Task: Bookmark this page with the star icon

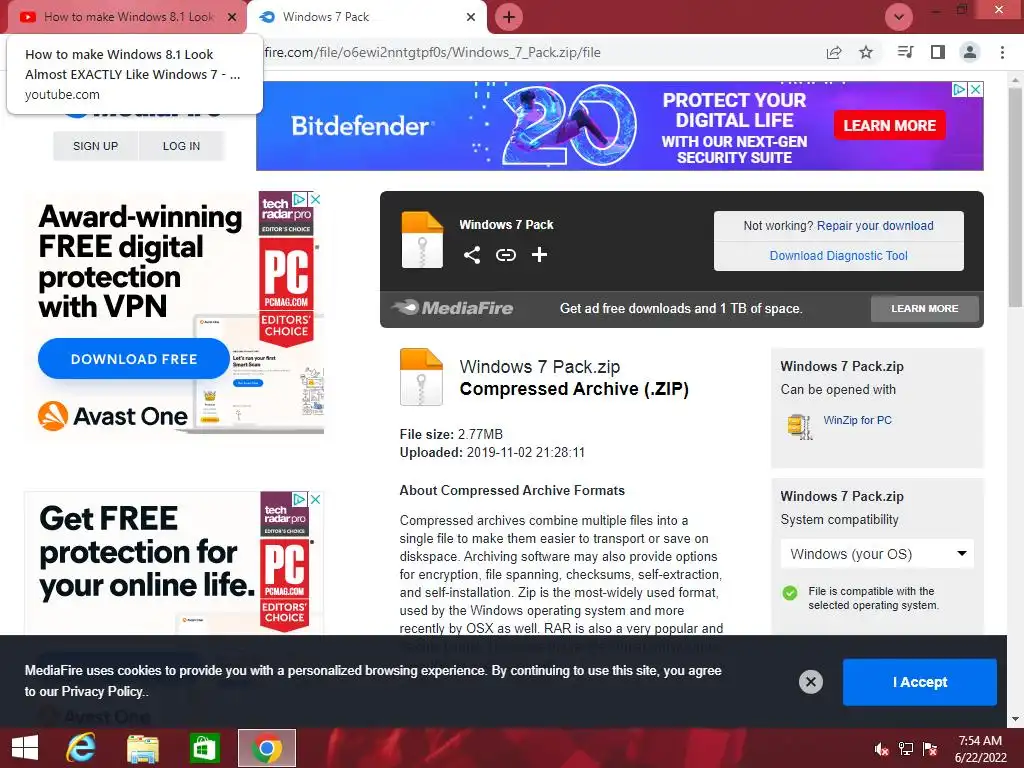Action: [x=866, y=52]
